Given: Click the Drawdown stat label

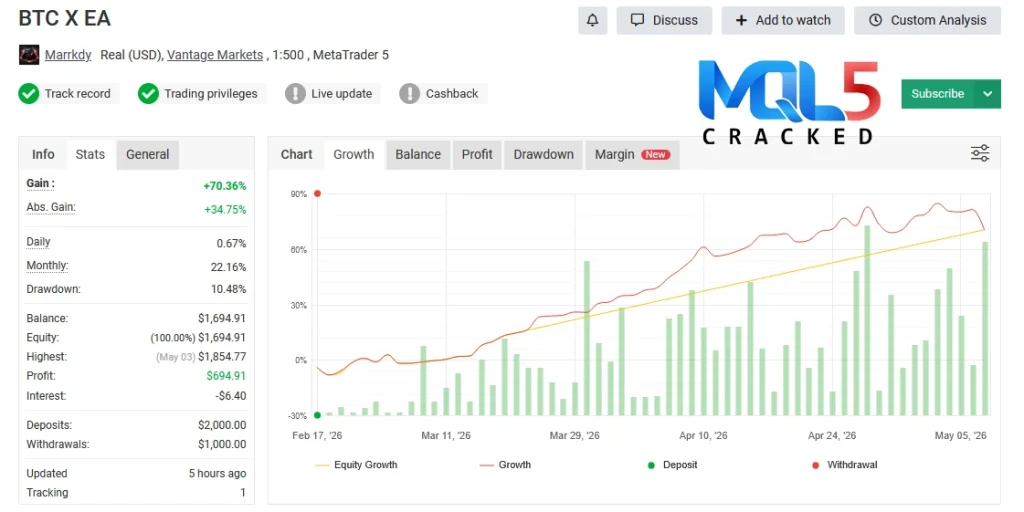Looking at the screenshot, I should (54, 289).
